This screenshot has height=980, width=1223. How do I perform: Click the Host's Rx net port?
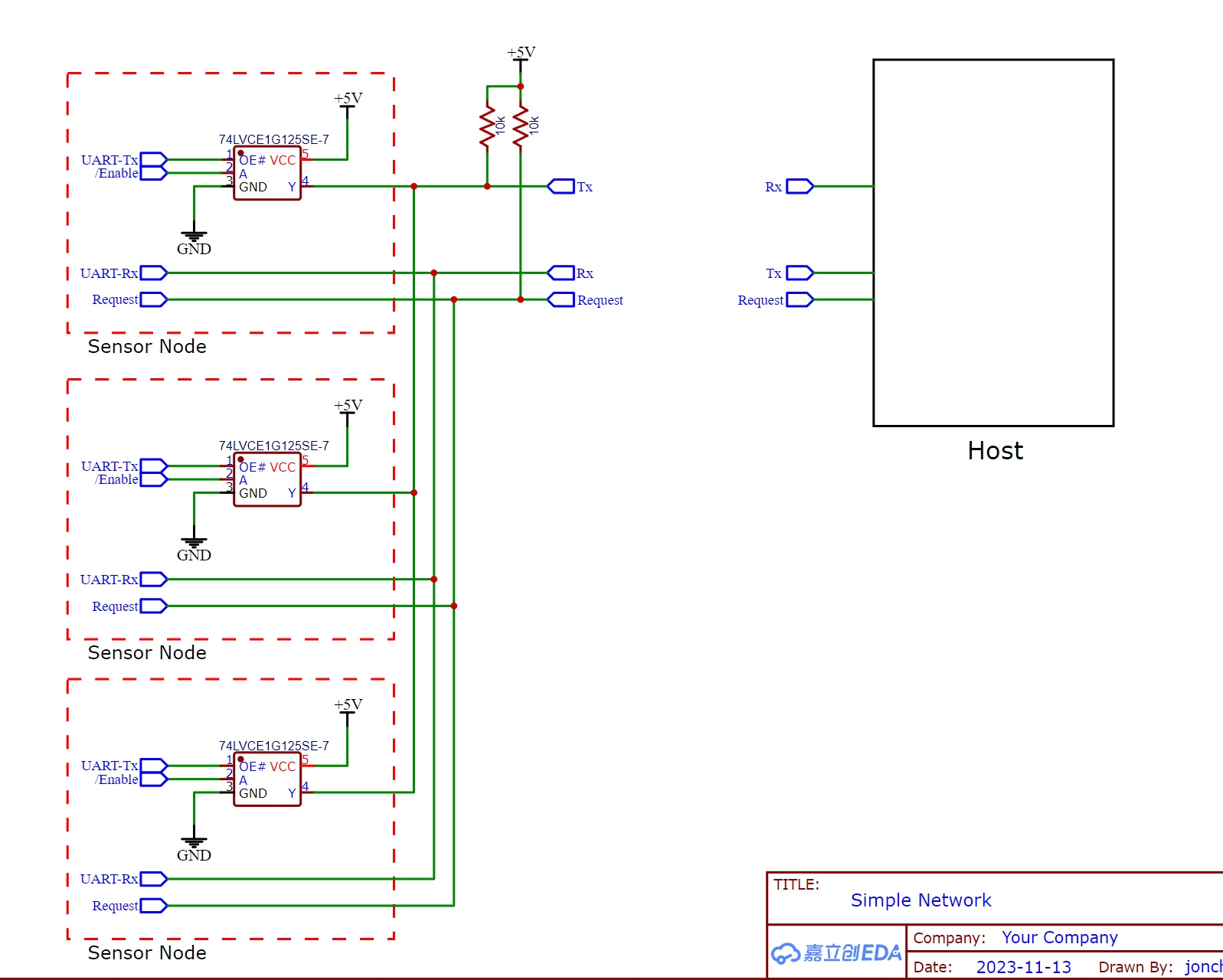(800, 186)
